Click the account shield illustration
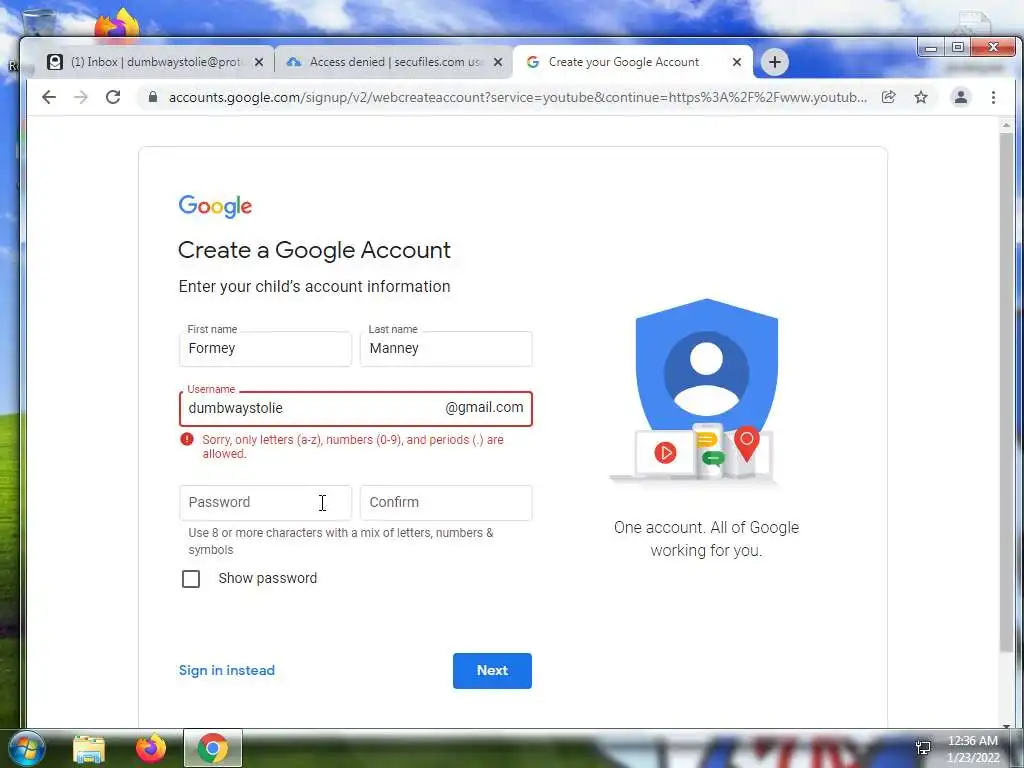The width and height of the screenshot is (1024, 768). (705, 391)
